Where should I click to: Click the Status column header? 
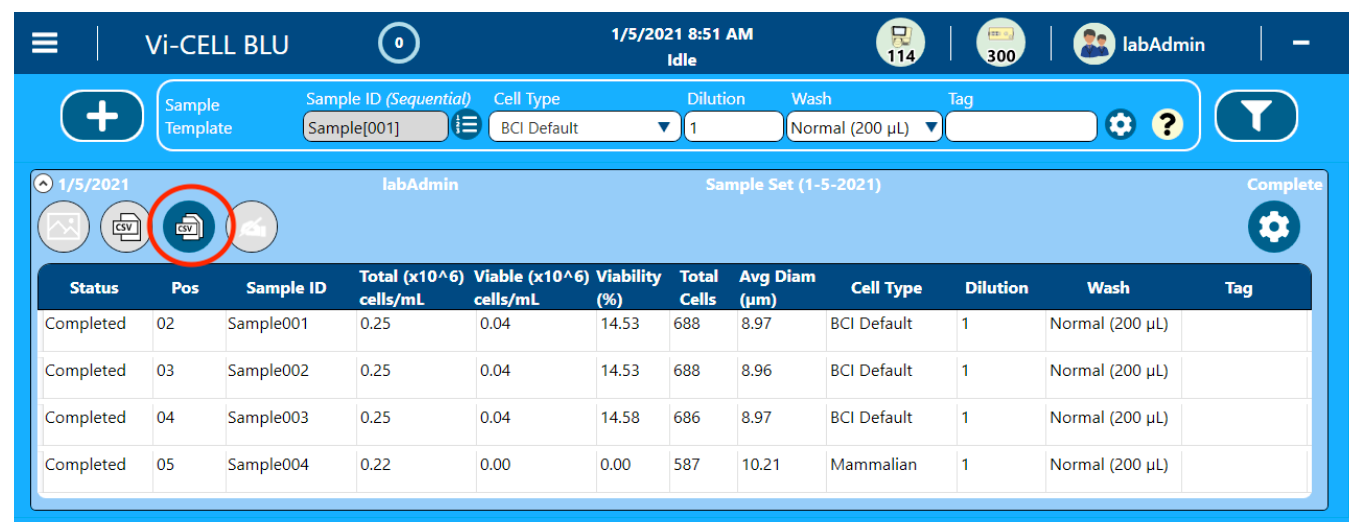[94, 288]
